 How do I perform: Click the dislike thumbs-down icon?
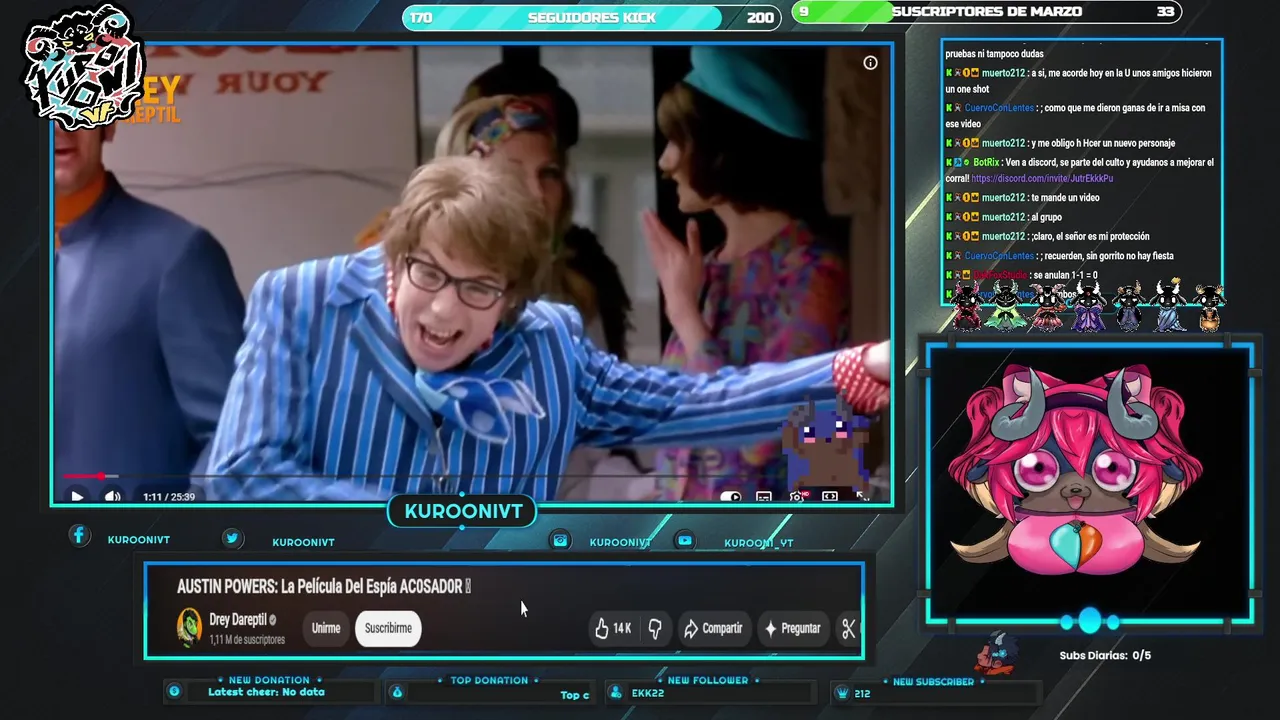pyautogui.click(x=655, y=628)
